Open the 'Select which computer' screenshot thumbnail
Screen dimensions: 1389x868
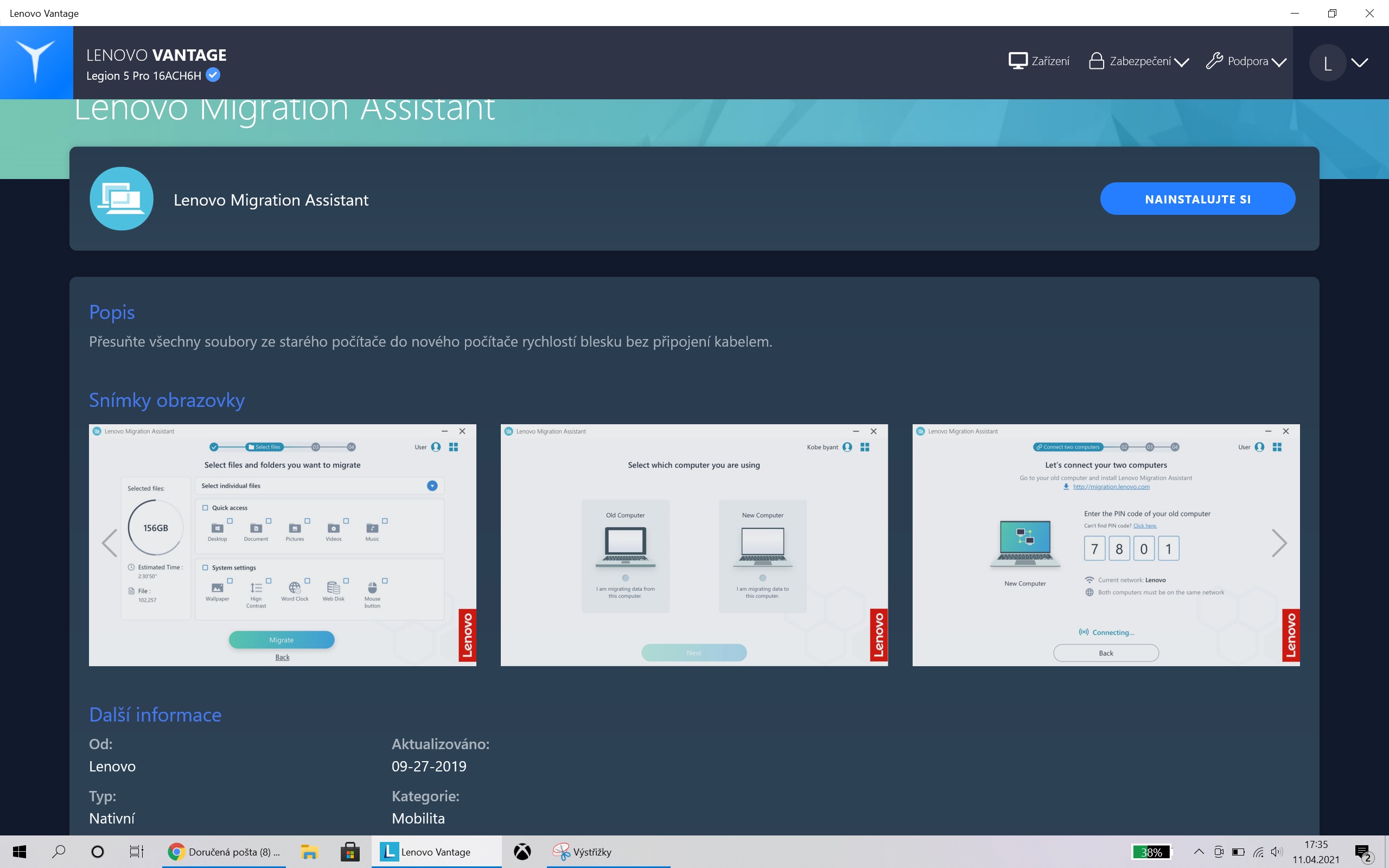[694, 545]
